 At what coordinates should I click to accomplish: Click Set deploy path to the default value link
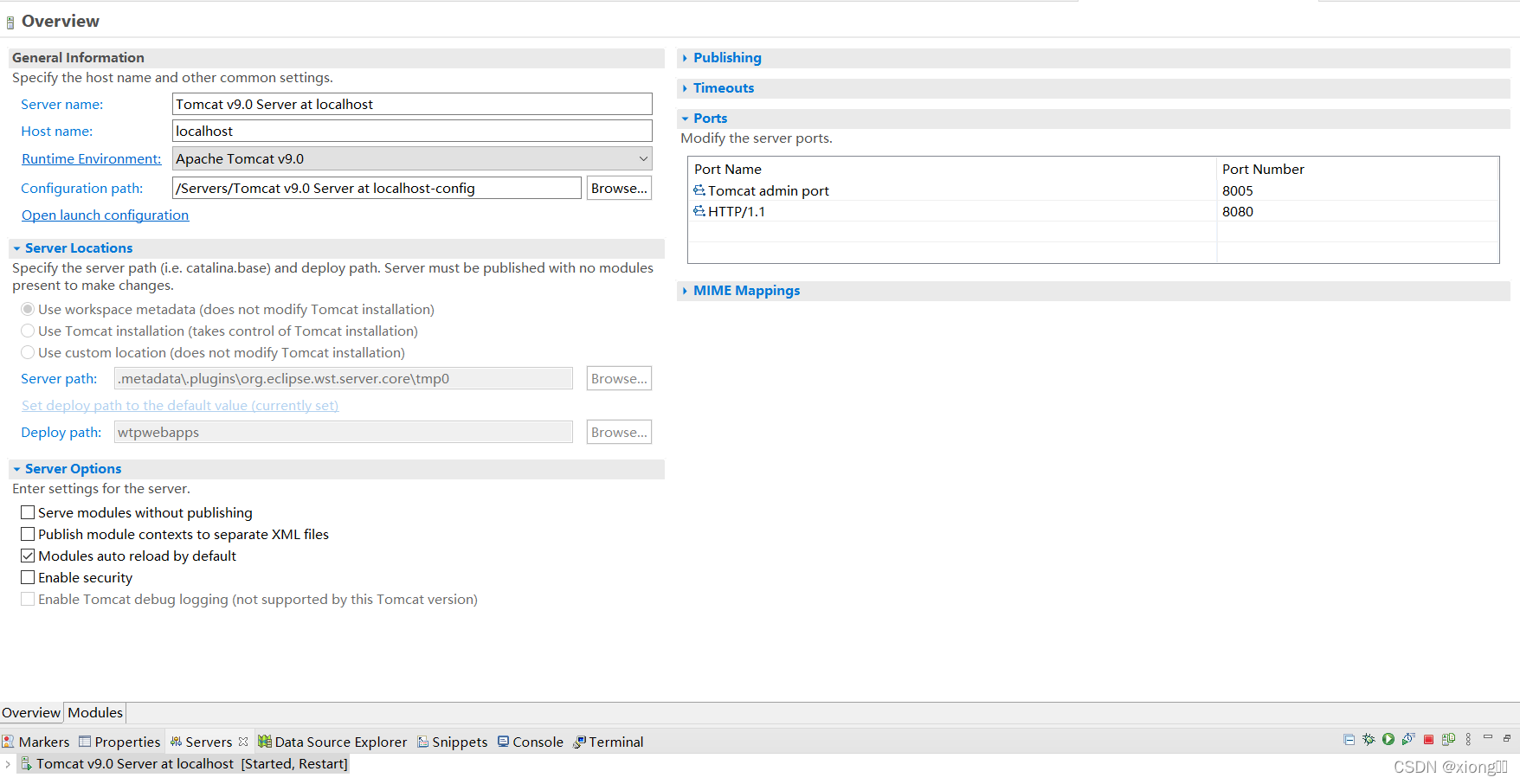pos(180,405)
